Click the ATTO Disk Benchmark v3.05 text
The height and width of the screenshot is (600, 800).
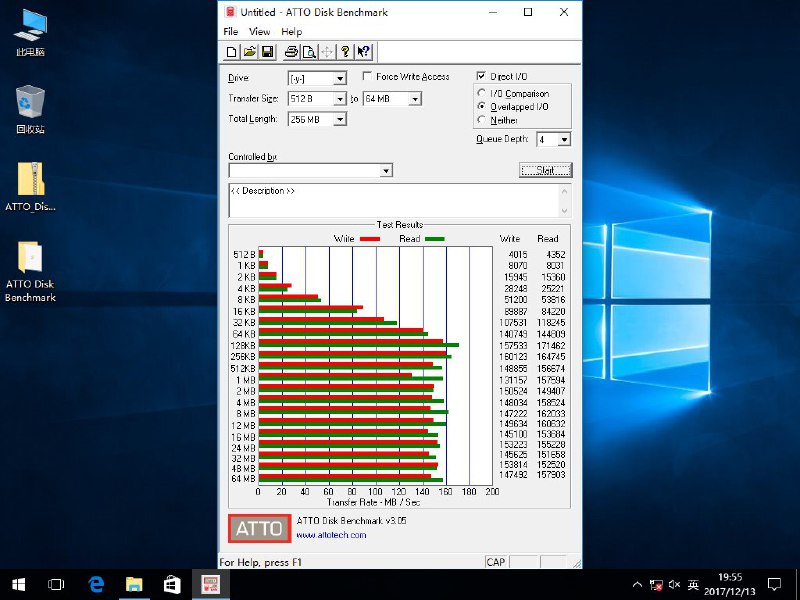(351, 520)
